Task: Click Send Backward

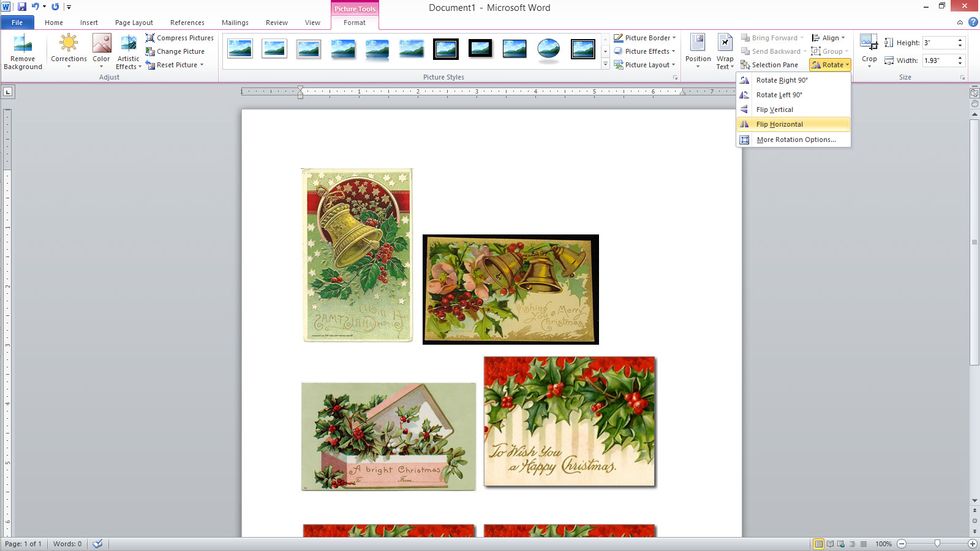Action: (773, 51)
